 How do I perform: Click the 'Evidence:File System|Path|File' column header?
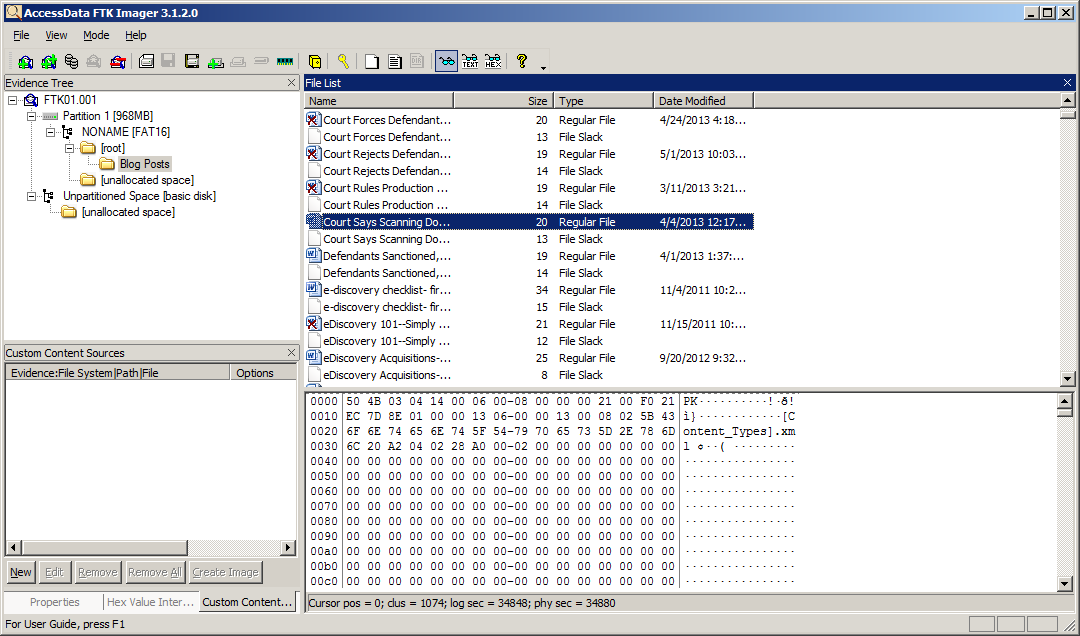[x=118, y=373]
